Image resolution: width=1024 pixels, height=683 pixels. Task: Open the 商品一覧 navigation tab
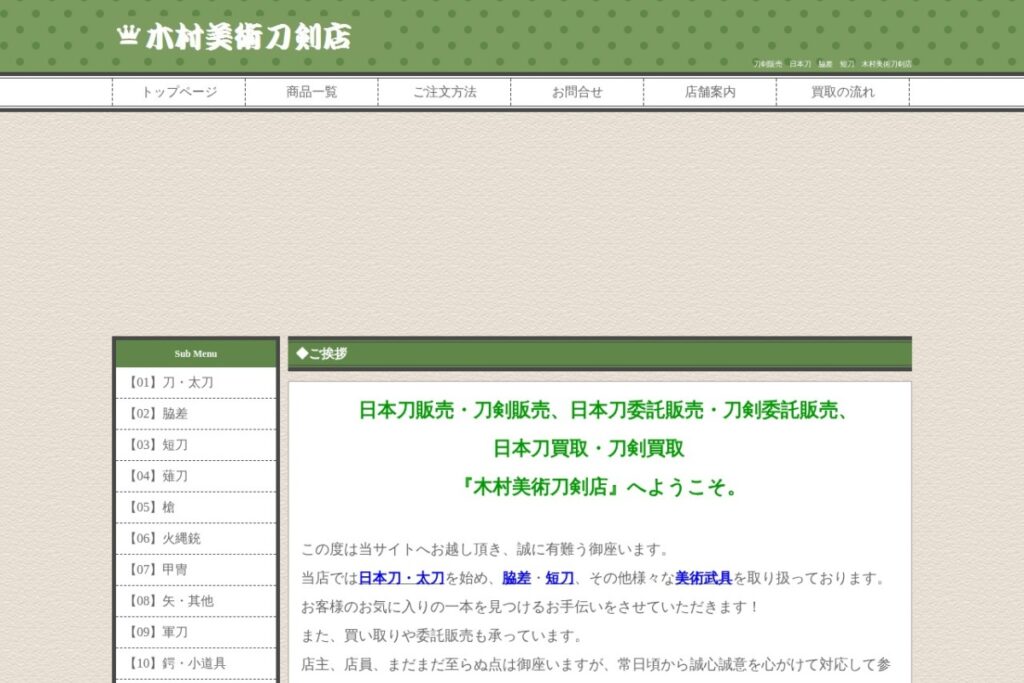312,92
